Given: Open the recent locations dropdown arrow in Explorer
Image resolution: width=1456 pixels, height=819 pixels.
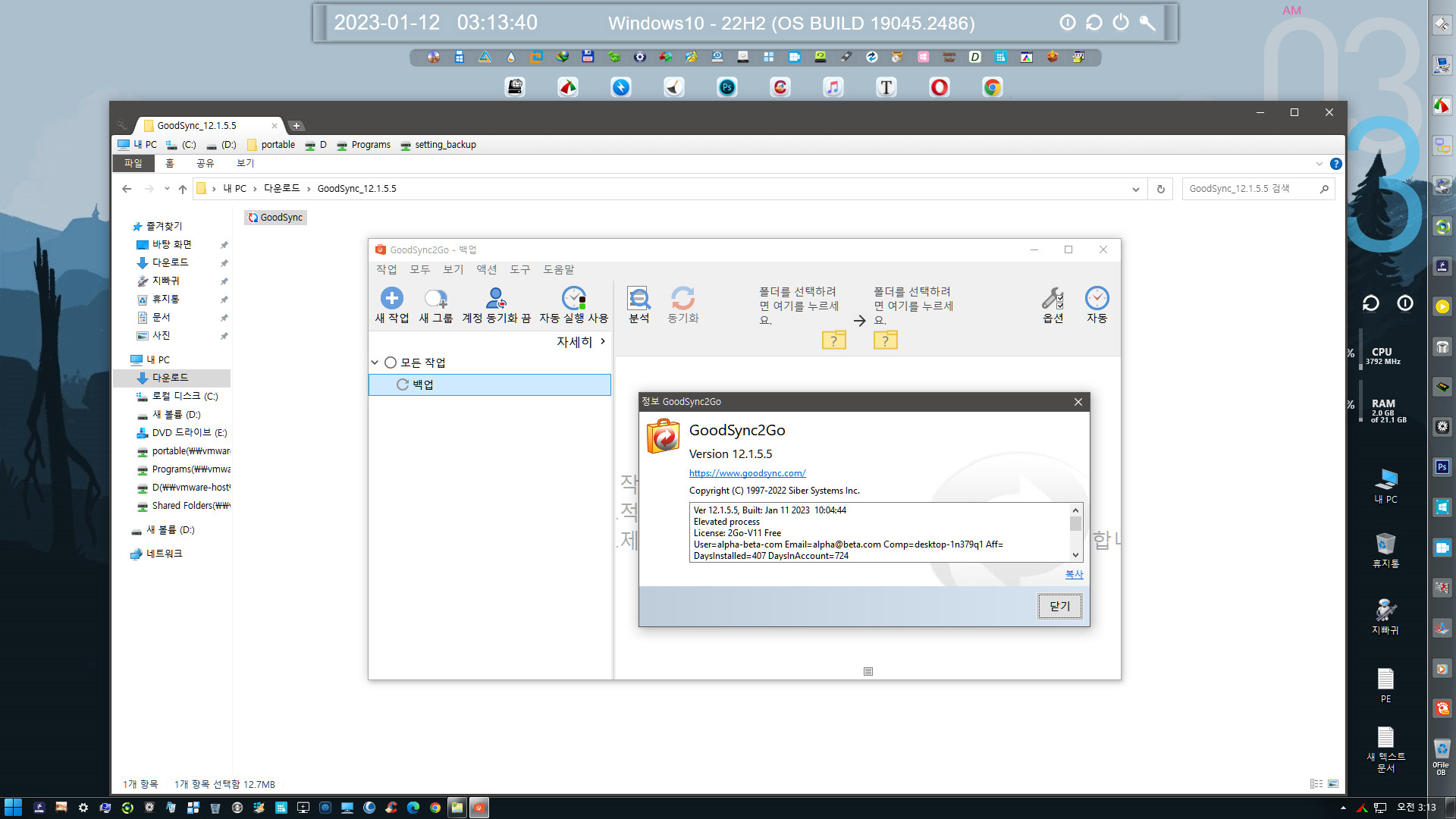Looking at the screenshot, I should tap(167, 189).
